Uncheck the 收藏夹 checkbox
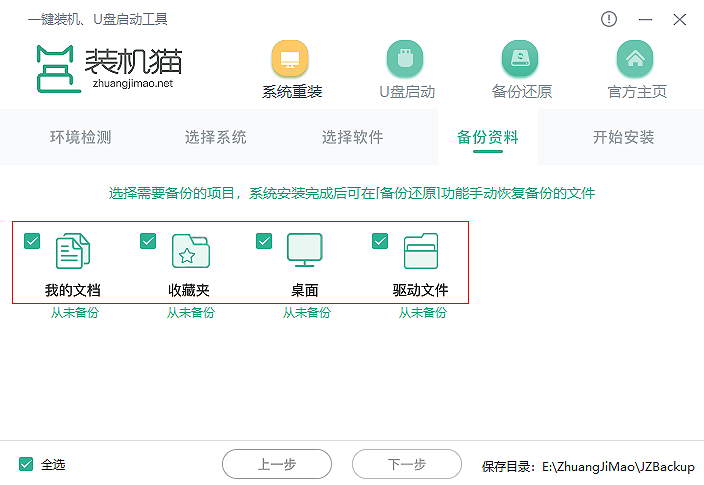 coord(148,241)
